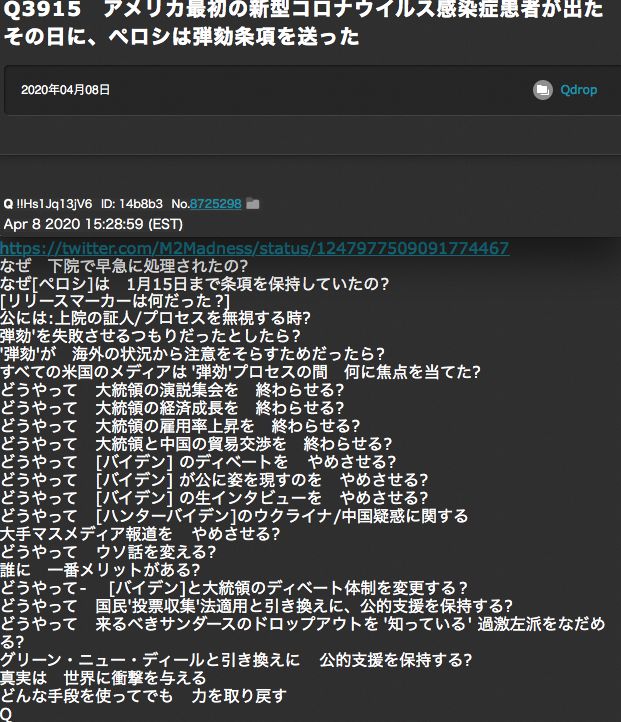Click the closing Q signature
Screen dimensions: 621x722
click(x=6, y=714)
